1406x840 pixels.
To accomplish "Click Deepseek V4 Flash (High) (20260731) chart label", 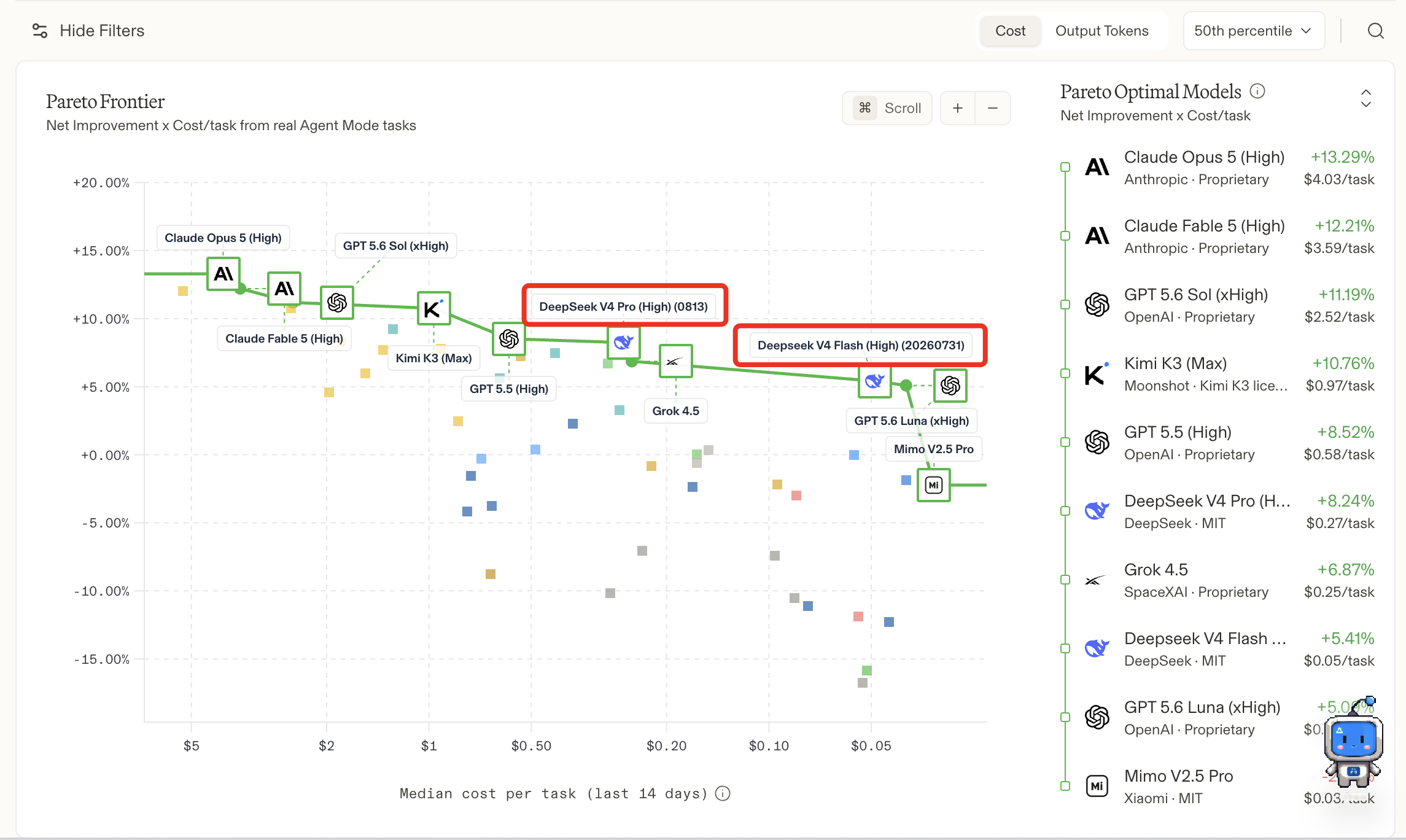I will click(861, 345).
